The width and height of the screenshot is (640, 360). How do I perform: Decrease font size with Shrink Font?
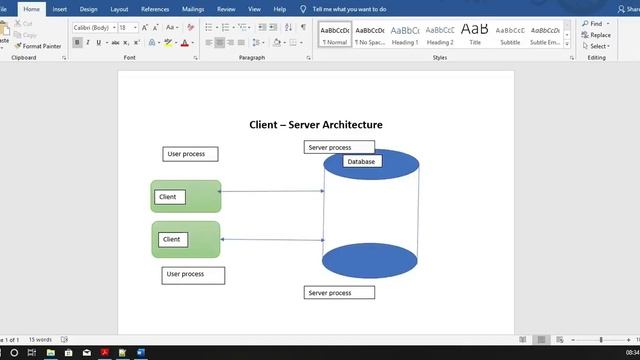156,28
